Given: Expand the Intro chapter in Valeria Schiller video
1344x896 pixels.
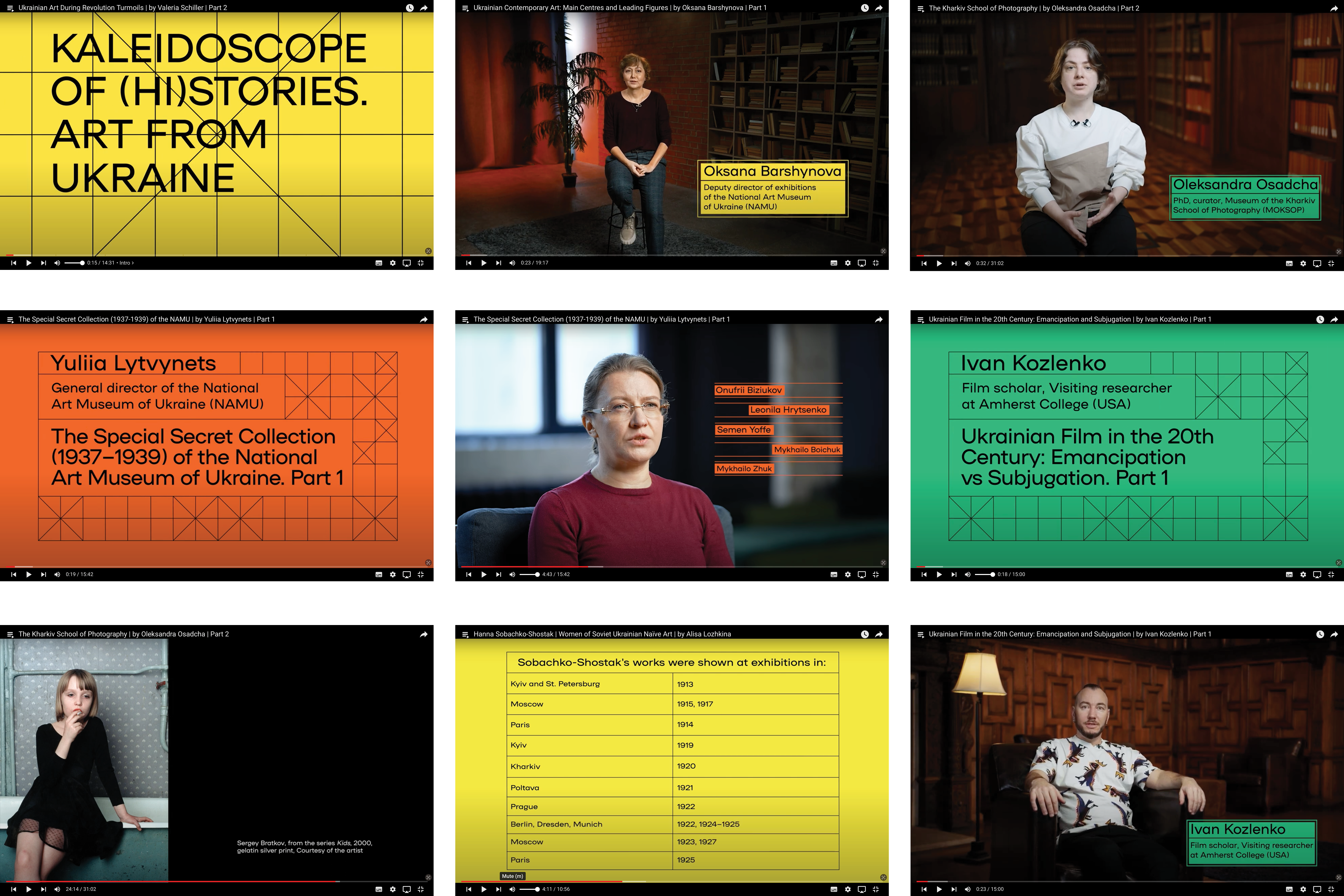Looking at the screenshot, I should (x=126, y=263).
